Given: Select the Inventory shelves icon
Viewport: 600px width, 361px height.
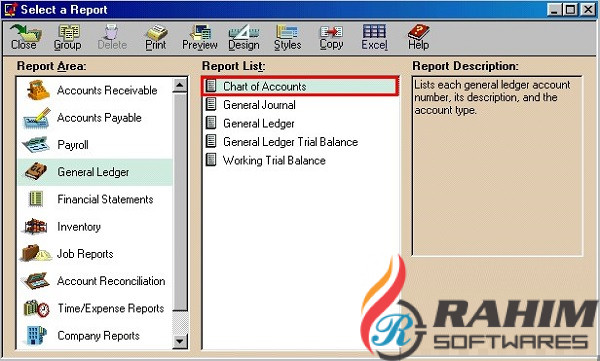Looking at the screenshot, I should pyautogui.click(x=36, y=226).
